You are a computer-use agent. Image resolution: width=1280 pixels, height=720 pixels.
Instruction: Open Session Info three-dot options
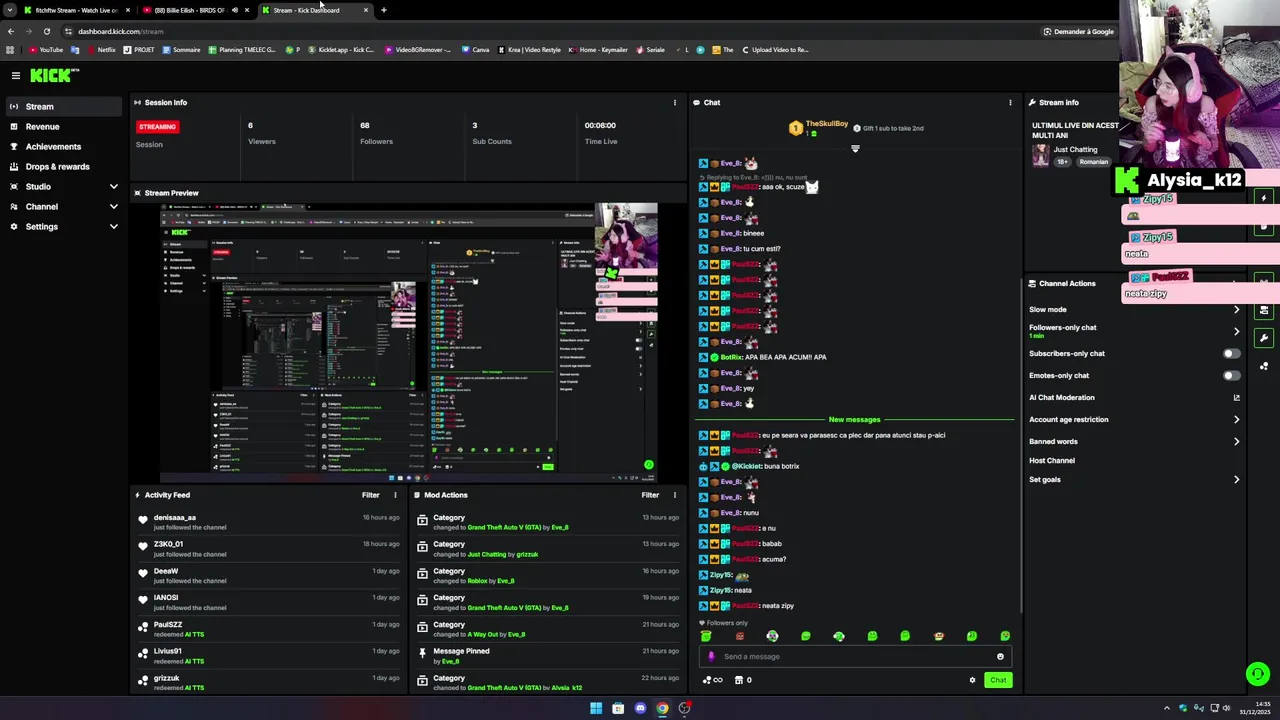coord(674,102)
